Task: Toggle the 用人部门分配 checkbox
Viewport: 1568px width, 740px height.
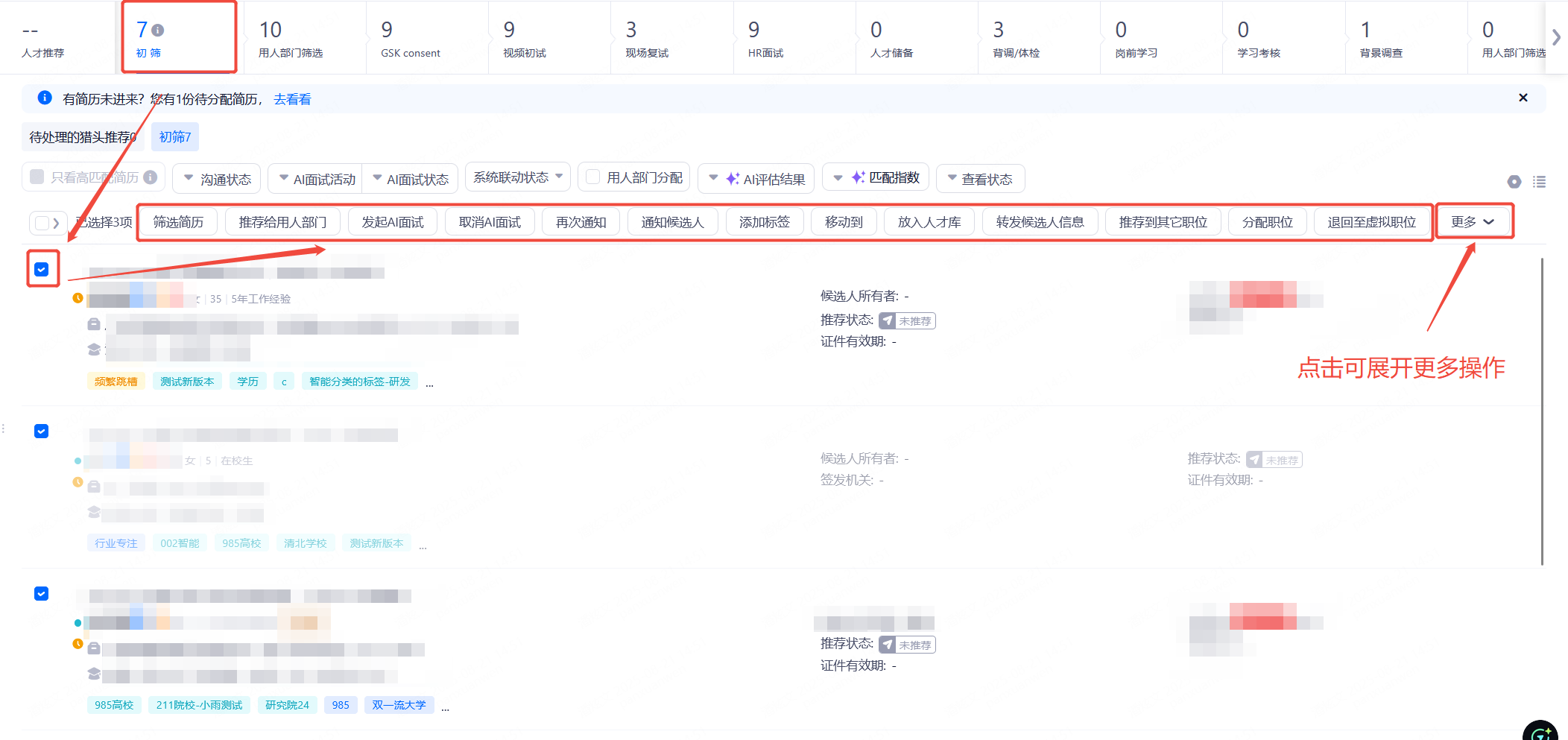Action: coord(593,177)
